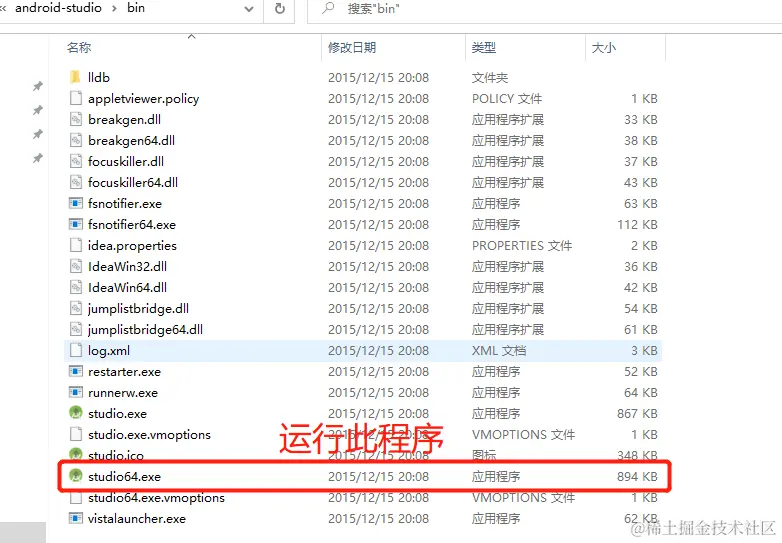Click the POLICY 文件 type cell

507,99
